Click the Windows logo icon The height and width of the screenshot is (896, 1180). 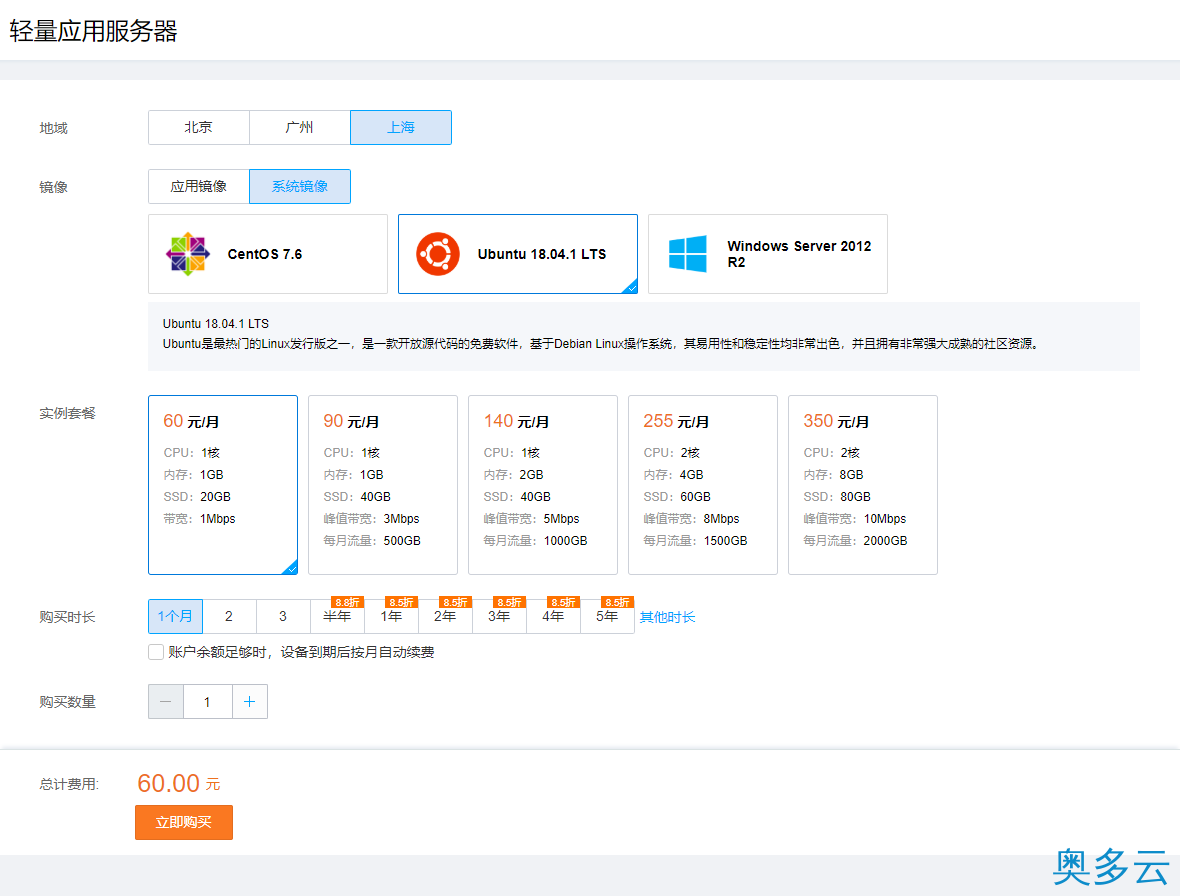click(x=688, y=254)
